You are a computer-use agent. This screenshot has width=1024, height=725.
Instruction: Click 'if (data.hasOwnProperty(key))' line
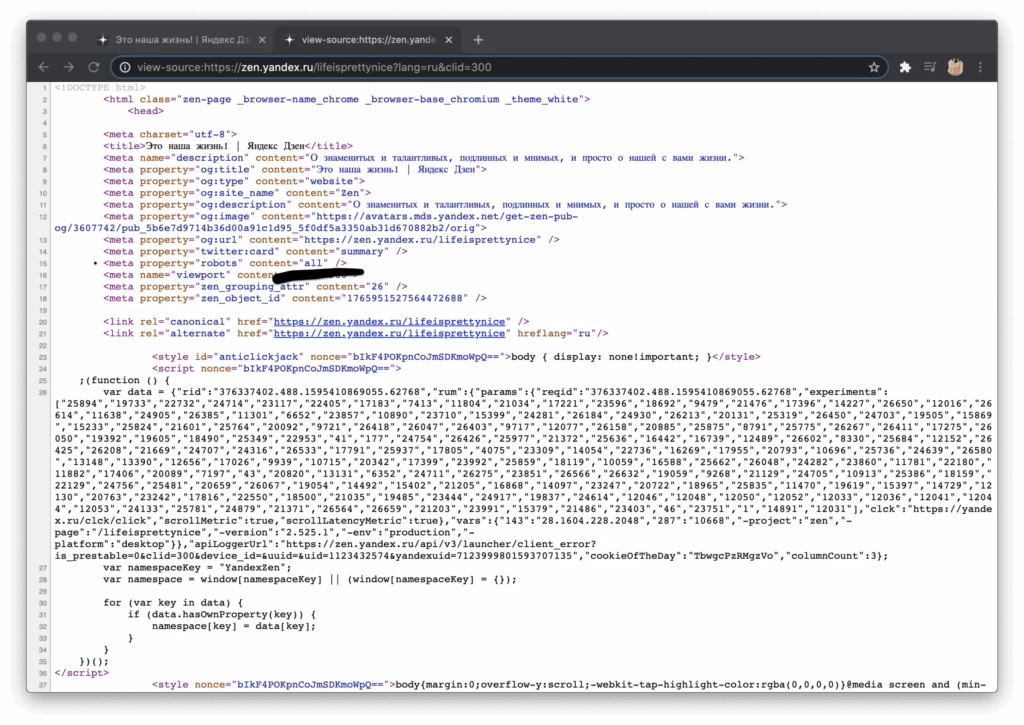222,615
